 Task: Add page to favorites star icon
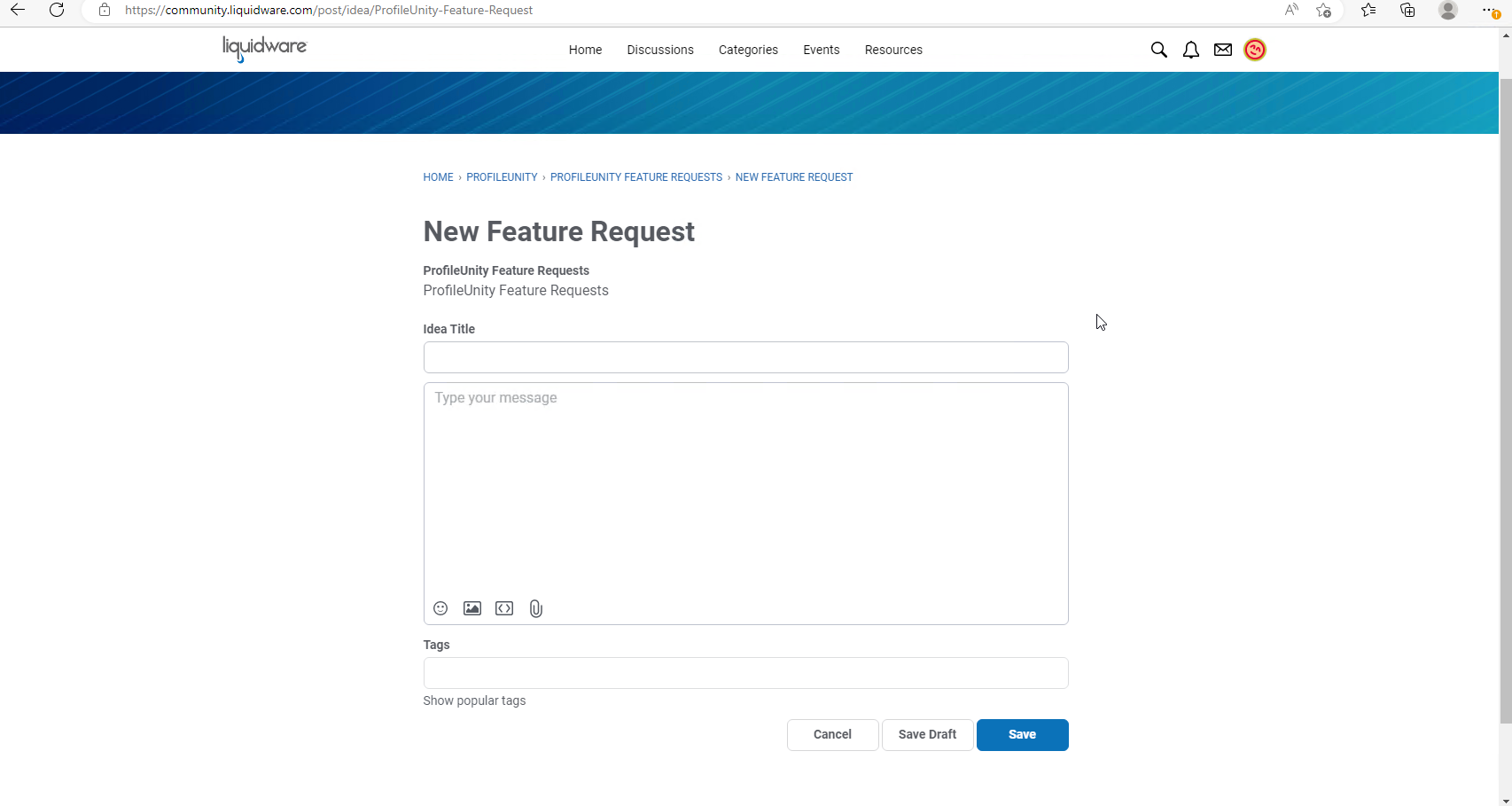pos(1323,10)
